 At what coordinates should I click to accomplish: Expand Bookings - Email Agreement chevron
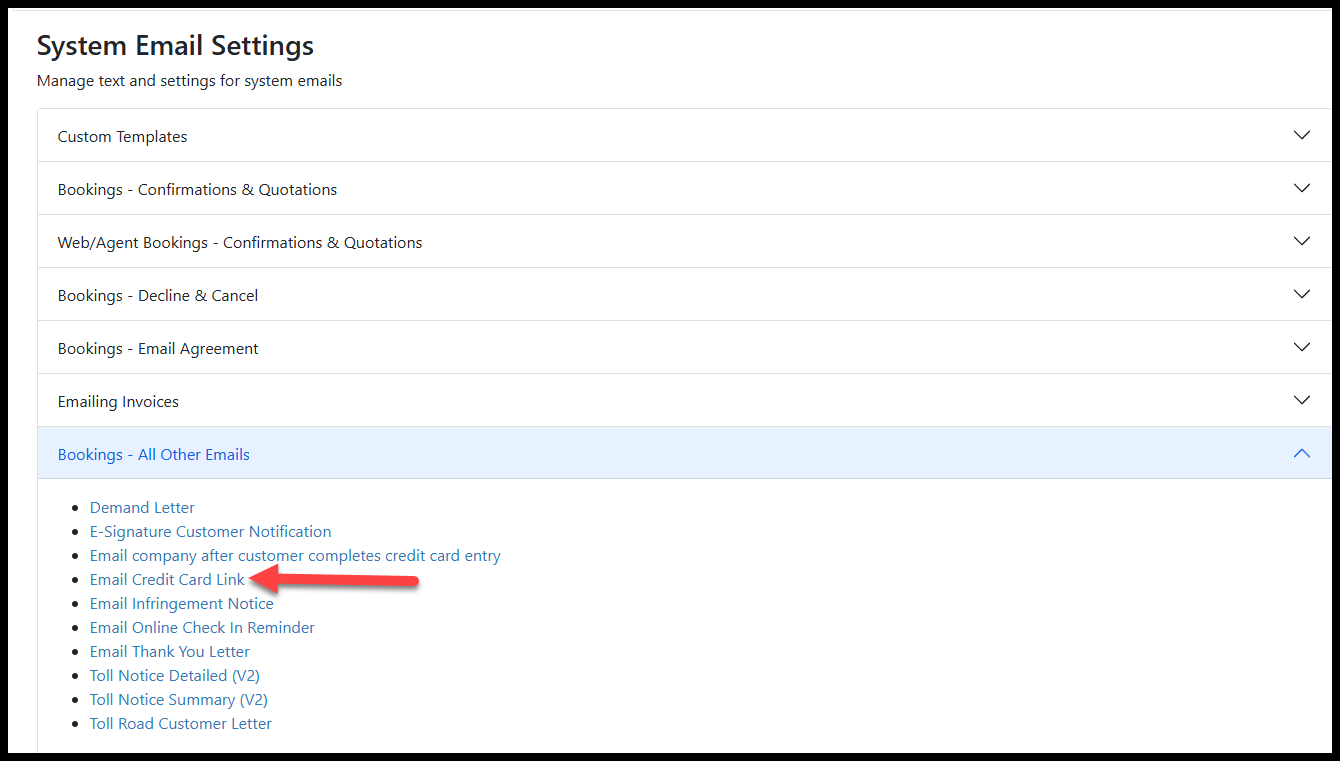point(1301,347)
